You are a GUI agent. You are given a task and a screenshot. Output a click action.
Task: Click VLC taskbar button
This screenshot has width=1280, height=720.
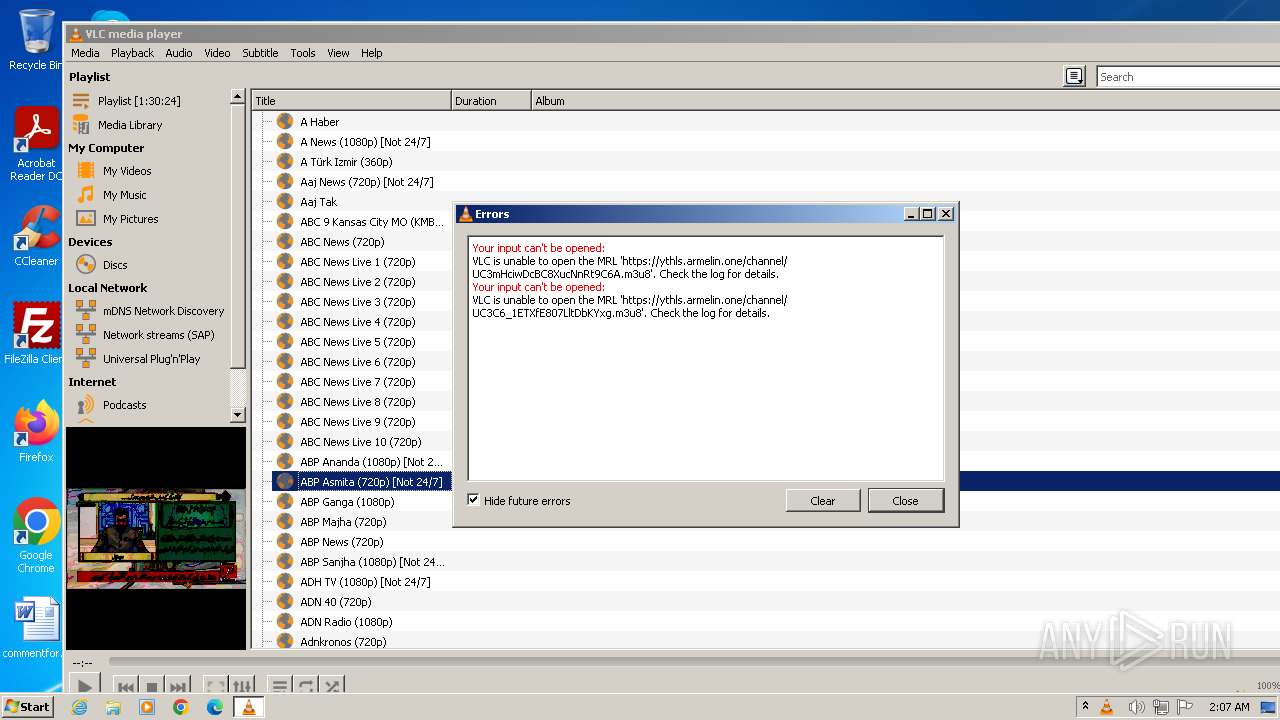pos(248,707)
